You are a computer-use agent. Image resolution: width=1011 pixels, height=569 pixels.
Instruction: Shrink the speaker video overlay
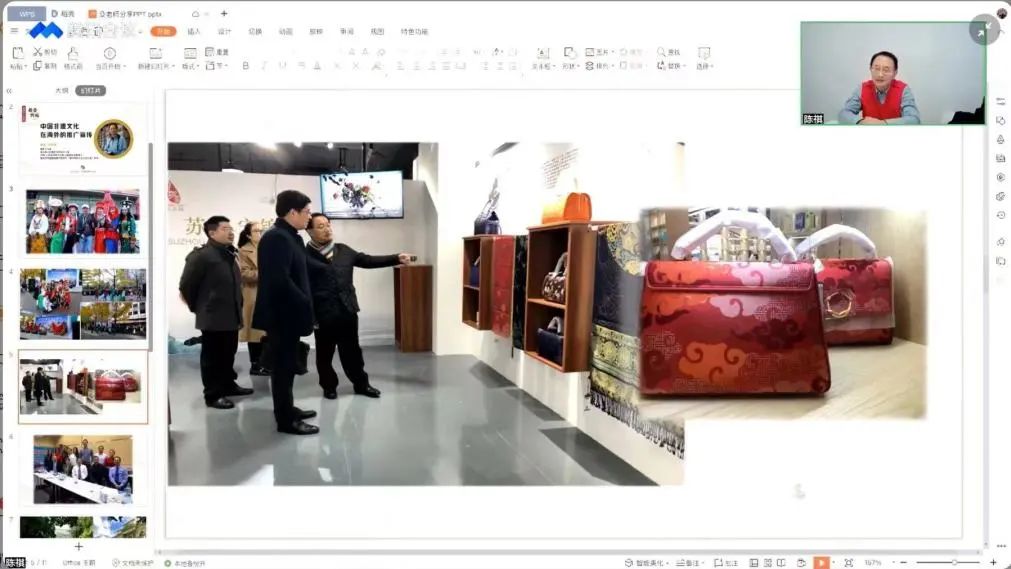coord(984,29)
